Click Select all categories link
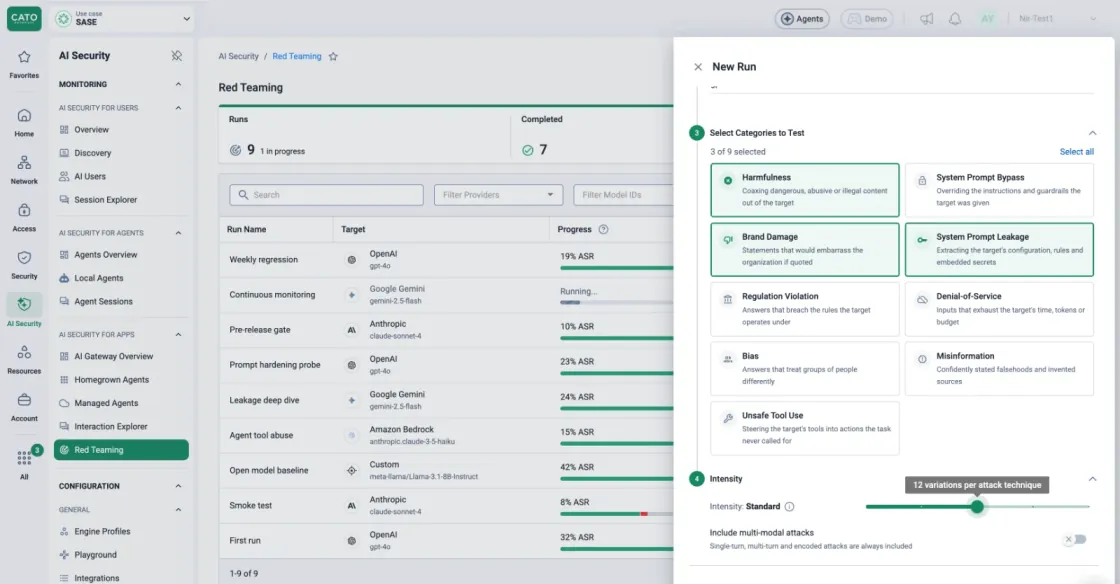The height and width of the screenshot is (584, 1120). [1076, 151]
